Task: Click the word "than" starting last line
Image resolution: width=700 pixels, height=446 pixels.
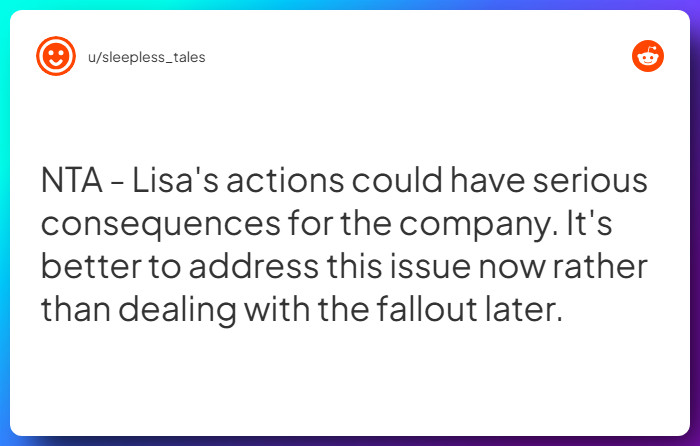Action: pyautogui.click(x=76, y=309)
